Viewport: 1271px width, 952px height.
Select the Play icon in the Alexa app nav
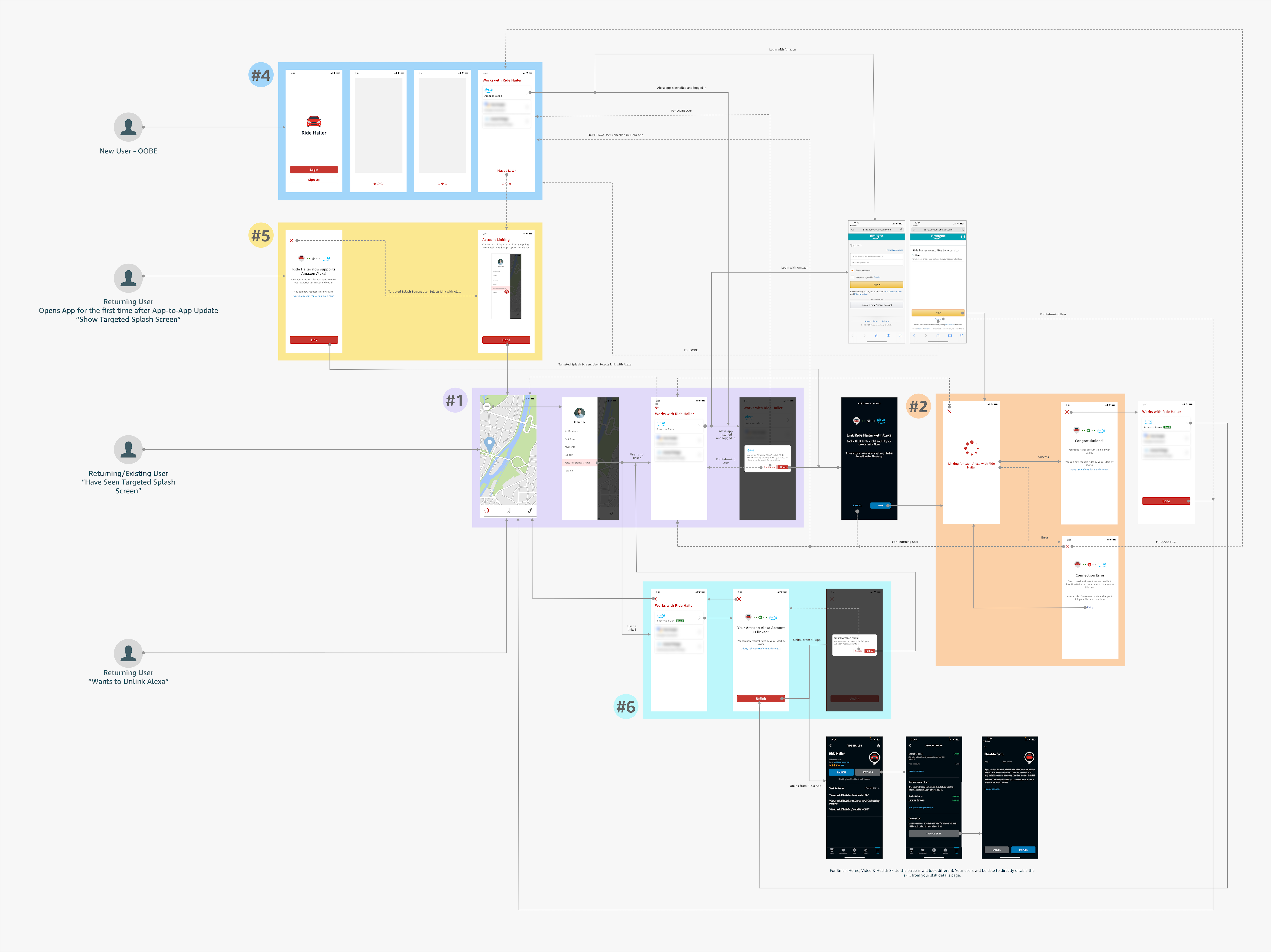pyautogui.click(x=854, y=850)
